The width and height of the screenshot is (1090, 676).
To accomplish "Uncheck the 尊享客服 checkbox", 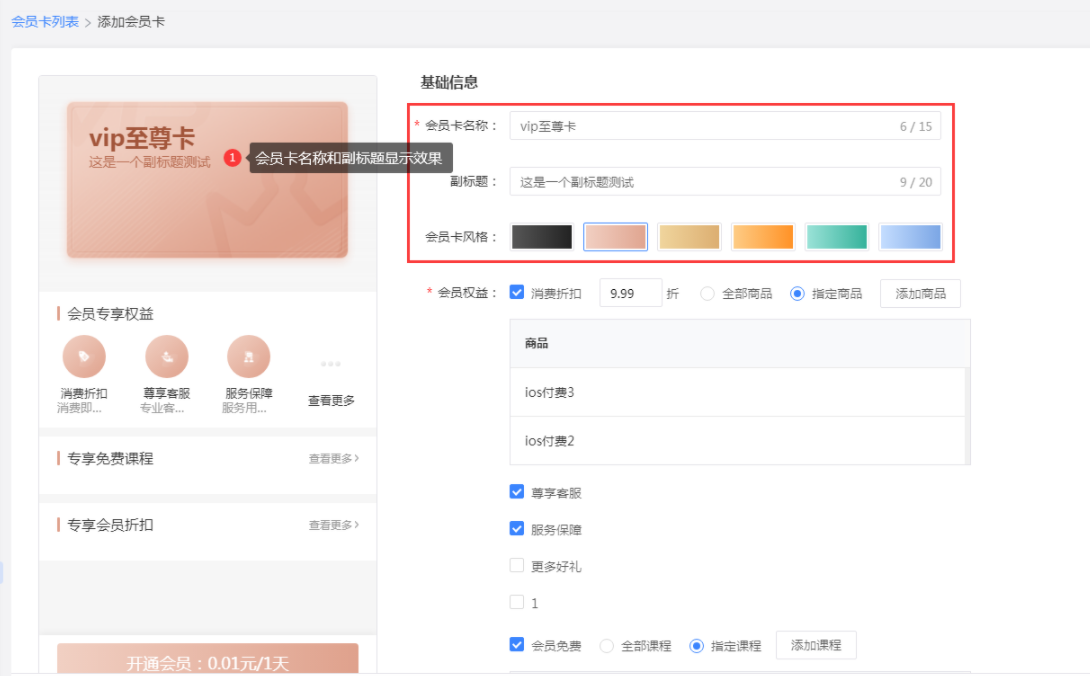I will (x=516, y=492).
